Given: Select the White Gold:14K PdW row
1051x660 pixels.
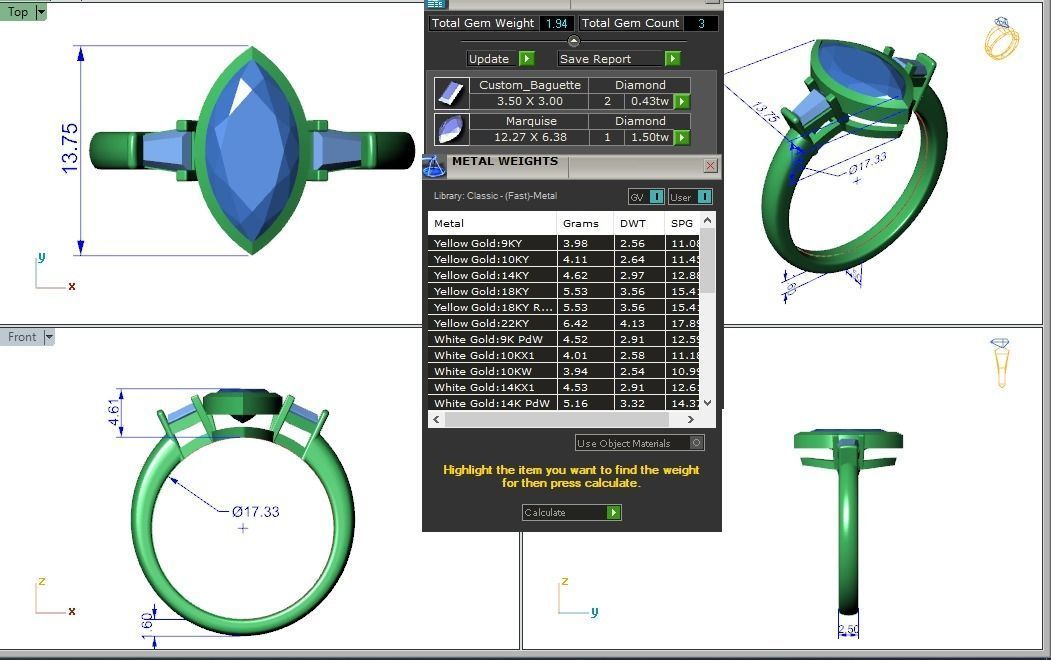Looking at the screenshot, I should (564, 403).
